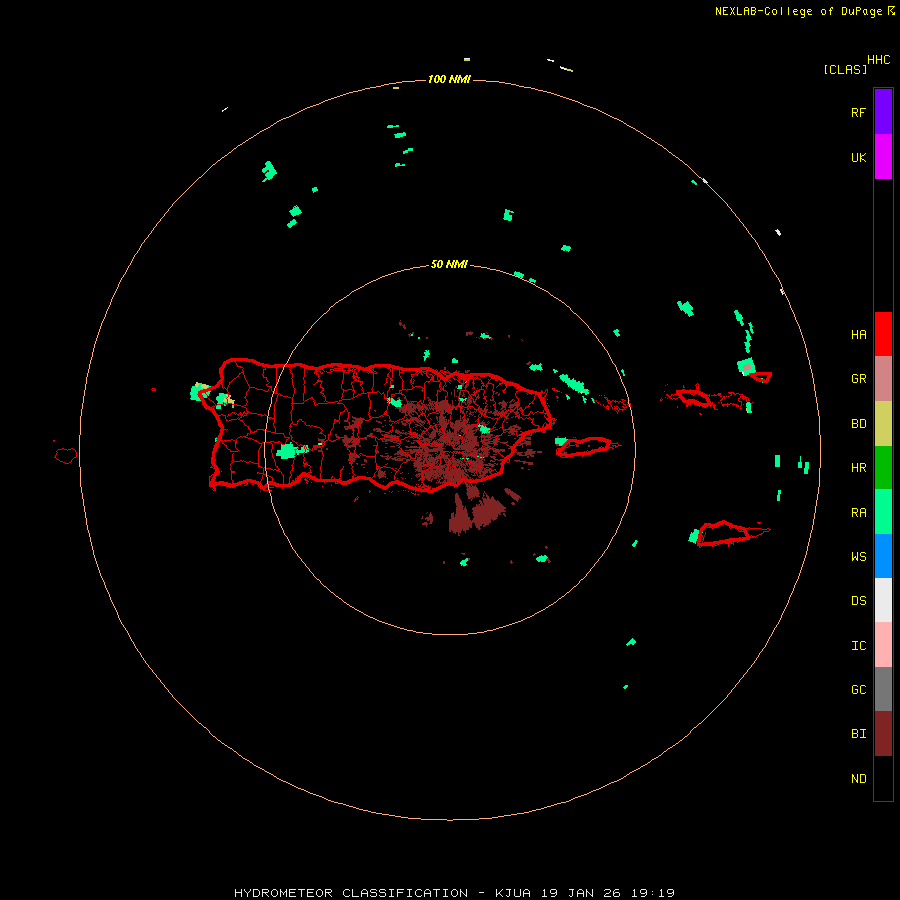Click the HA red legend swatch
The height and width of the screenshot is (900, 900).
pyautogui.click(x=883, y=334)
